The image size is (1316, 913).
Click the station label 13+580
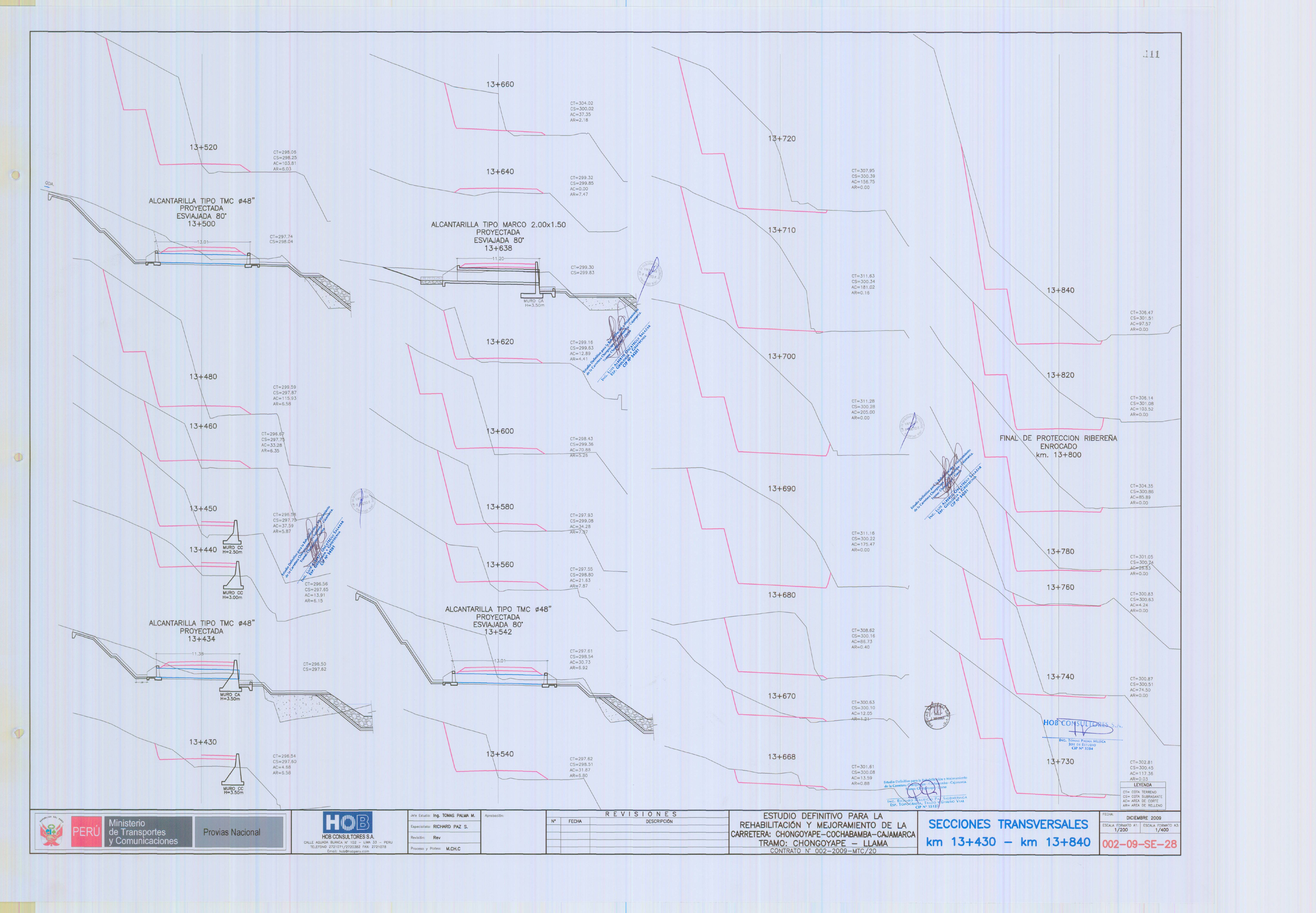[x=500, y=507]
